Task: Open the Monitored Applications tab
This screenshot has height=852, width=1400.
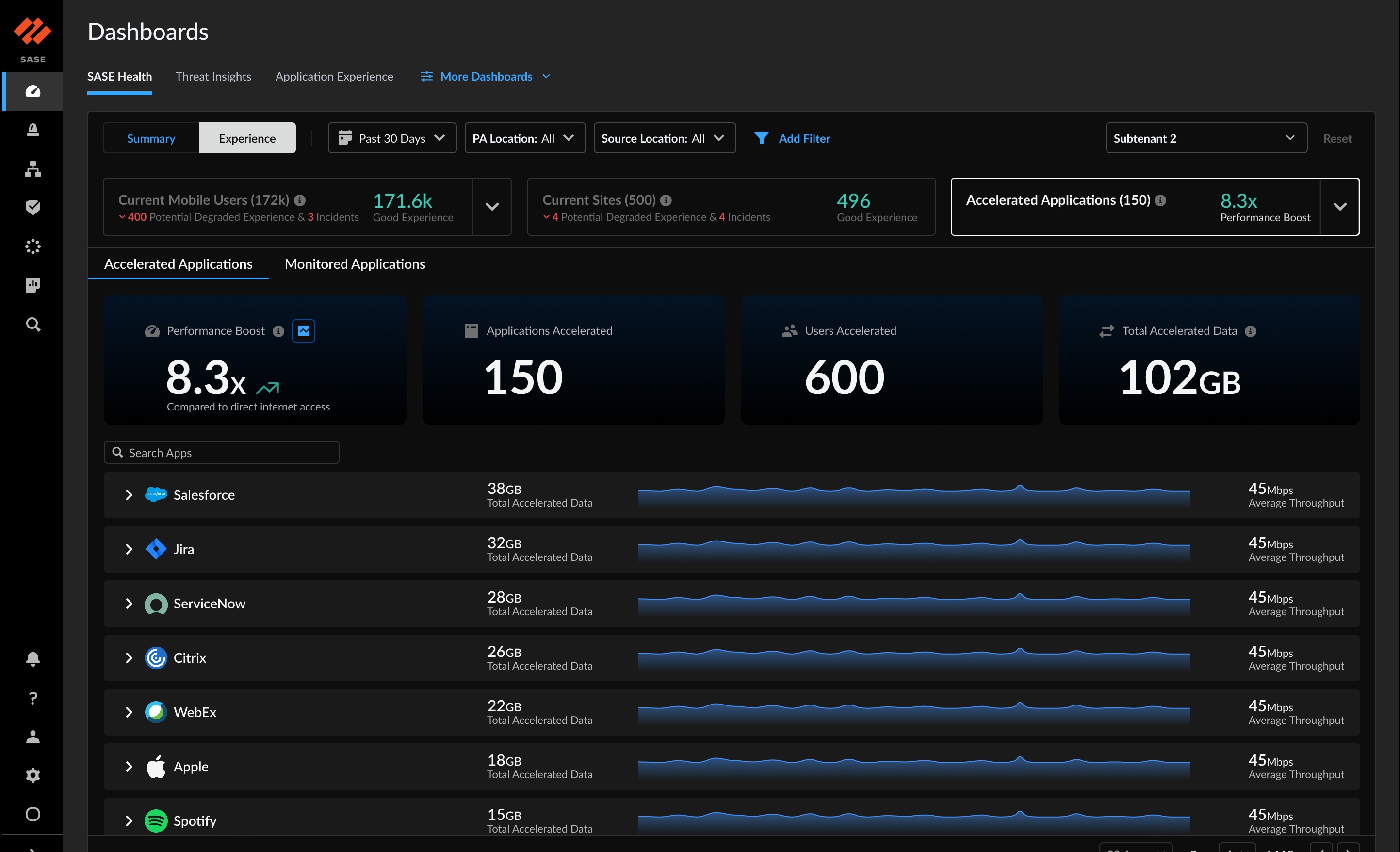Action: [x=354, y=264]
